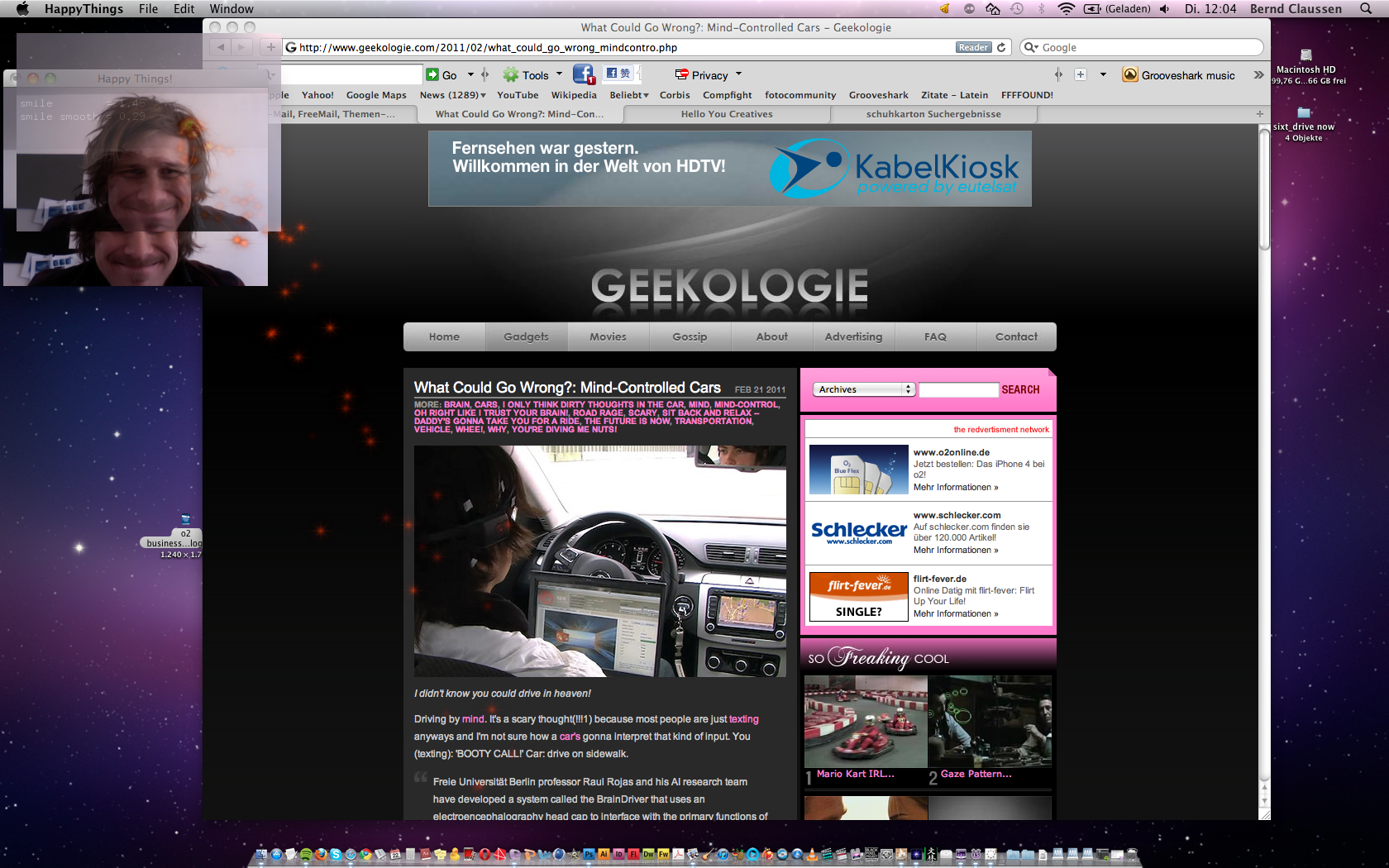Screen dimensions: 1389x868
Task: Click the volume speaker icon
Action: point(1164,9)
